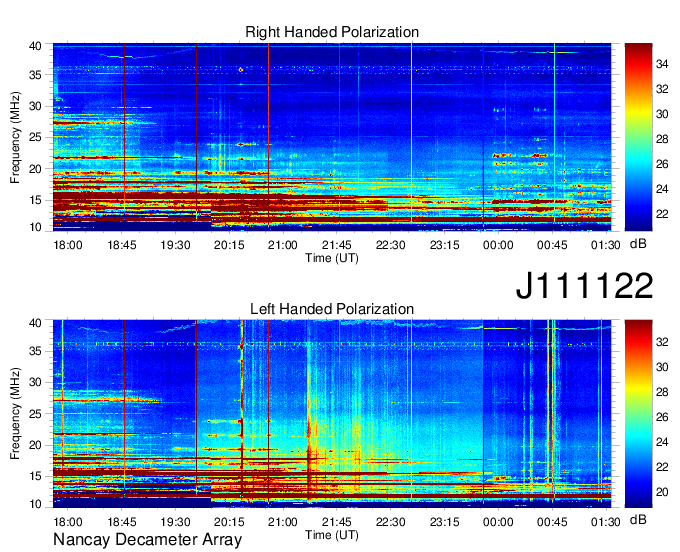
Task: Click the 00:45 time tick of Right Handed plot
Action: 552,245
